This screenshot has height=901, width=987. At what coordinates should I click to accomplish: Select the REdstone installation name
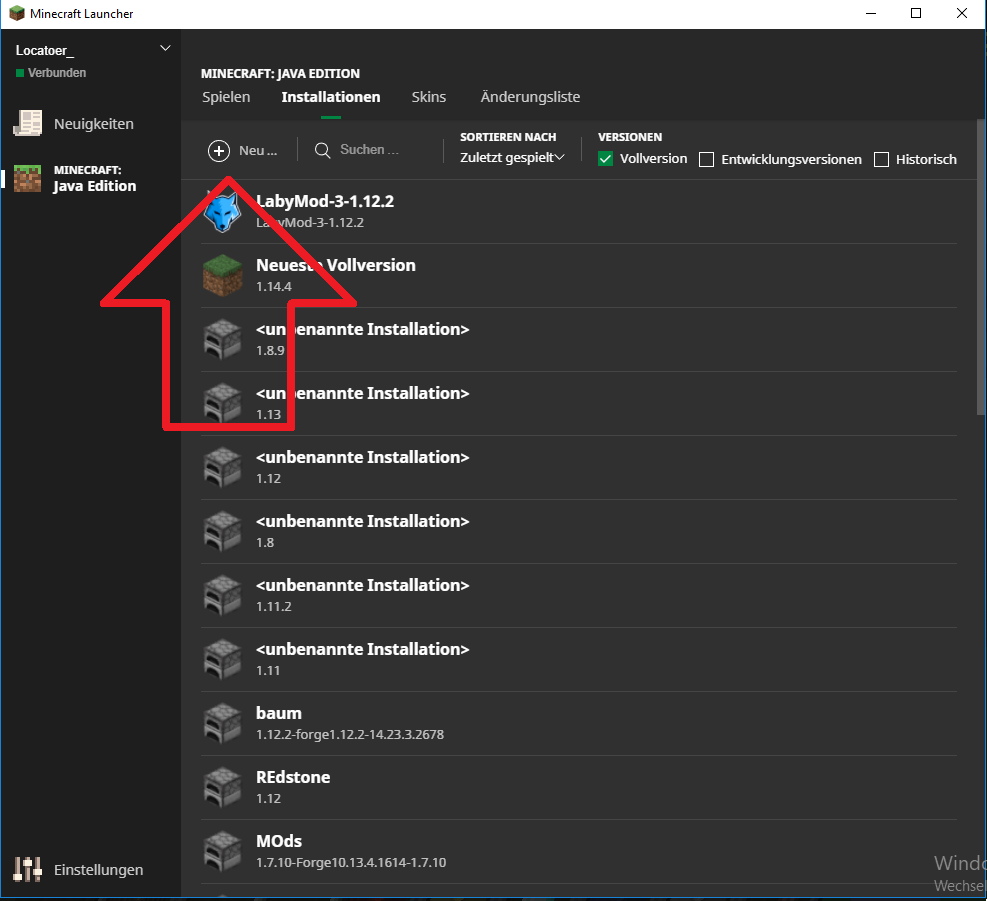click(293, 777)
